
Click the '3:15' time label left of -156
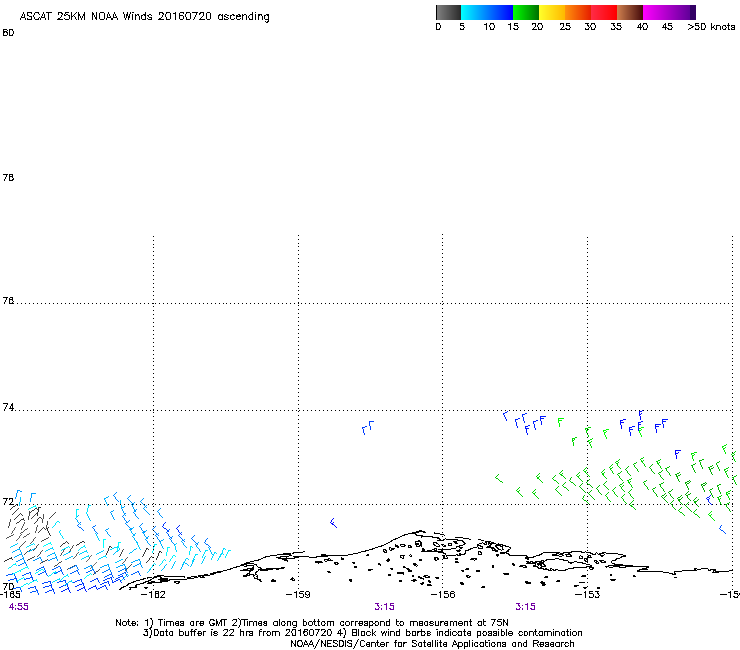tap(384, 607)
